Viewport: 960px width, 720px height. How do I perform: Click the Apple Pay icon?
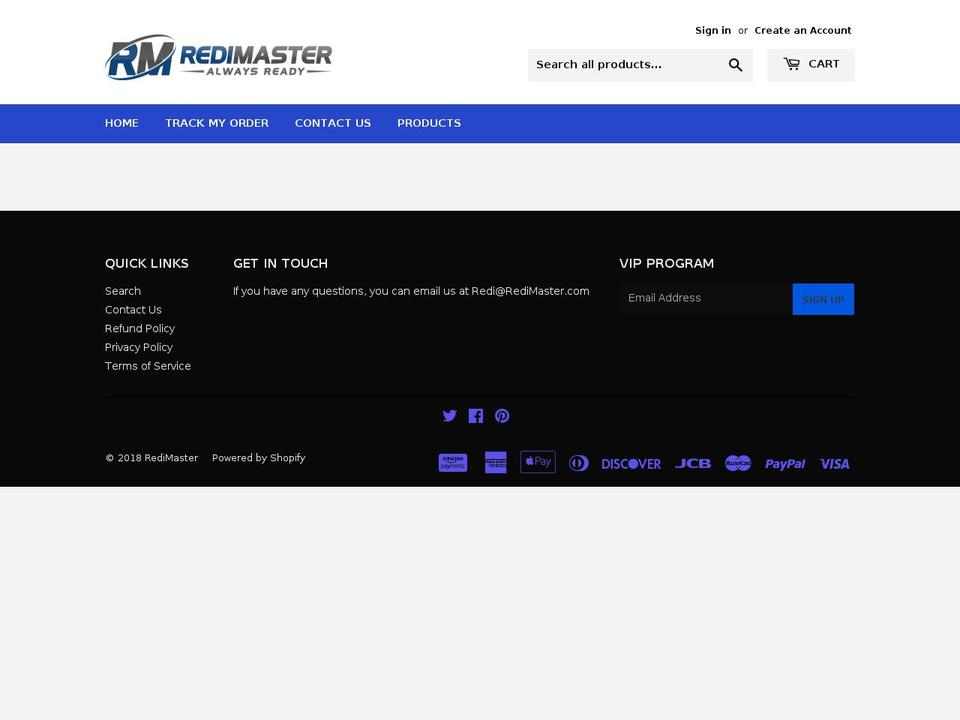coord(538,462)
